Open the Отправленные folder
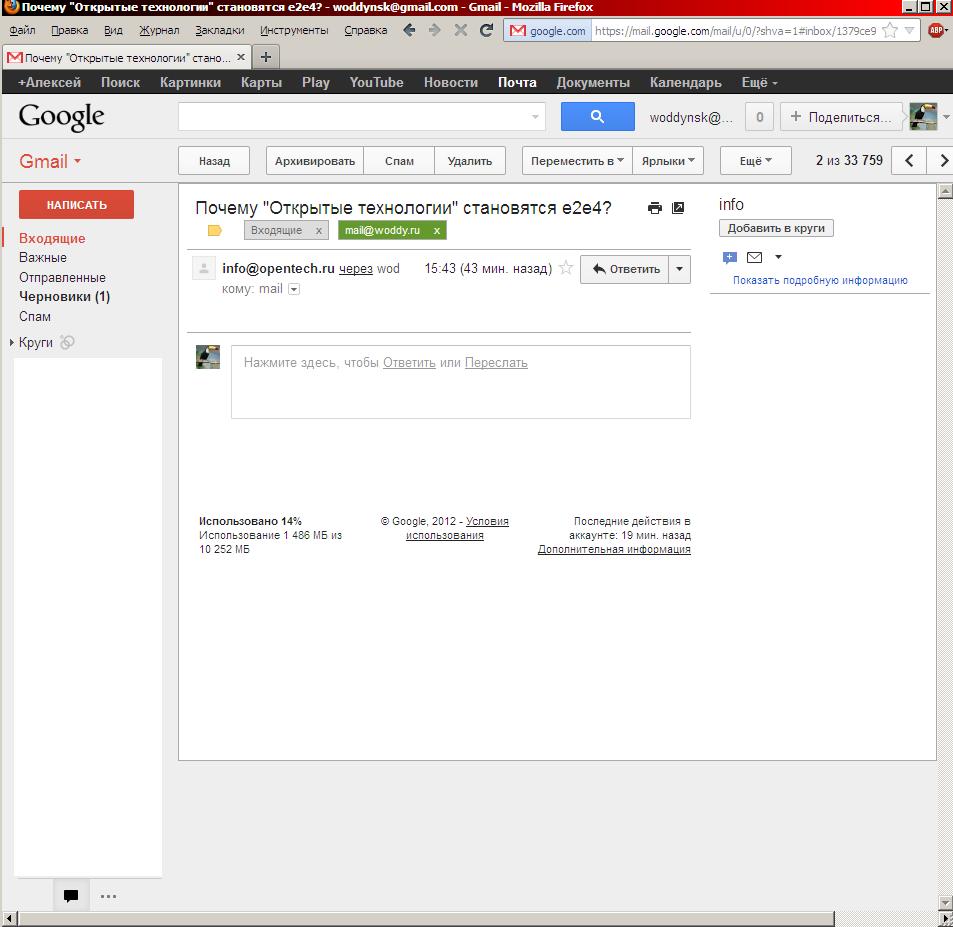This screenshot has width=953, height=927. 62,277
